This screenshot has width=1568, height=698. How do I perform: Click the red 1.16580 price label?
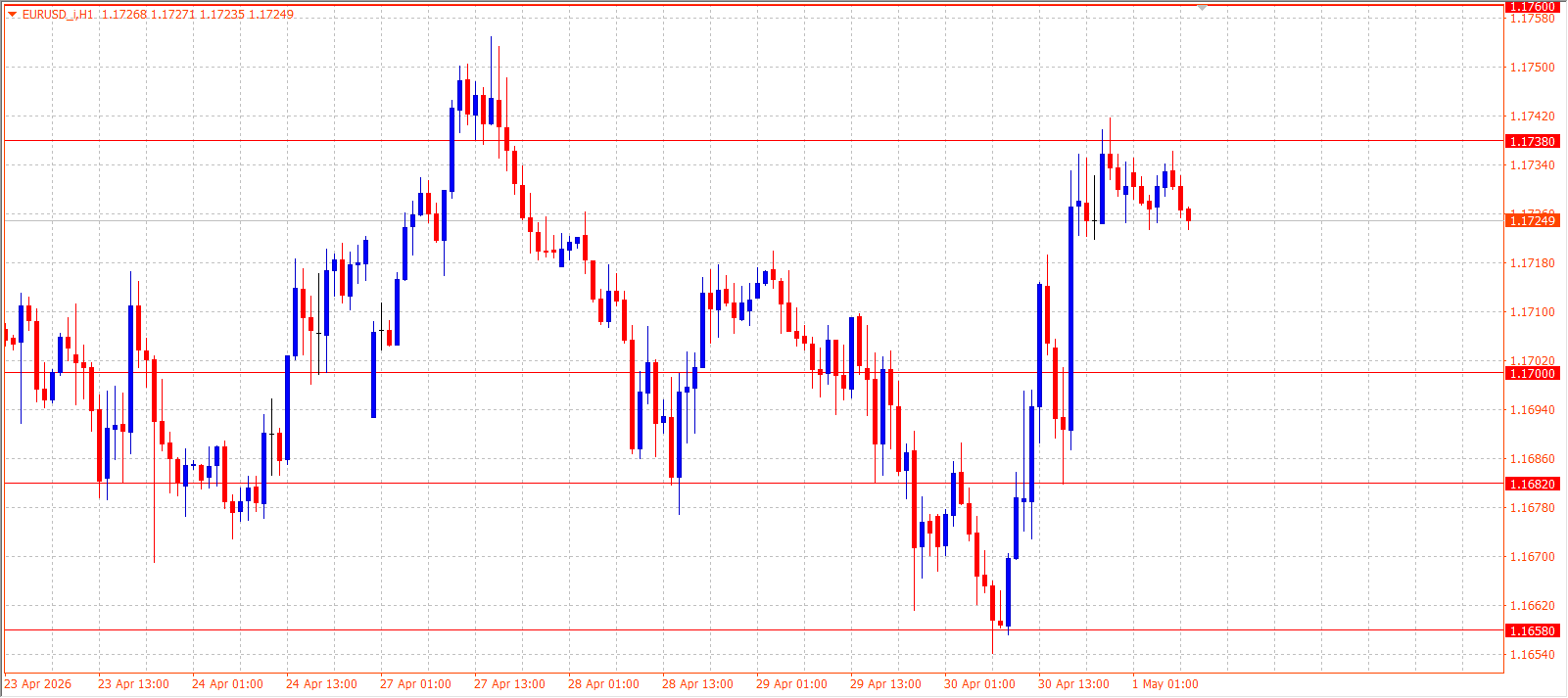pos(1532,631)
